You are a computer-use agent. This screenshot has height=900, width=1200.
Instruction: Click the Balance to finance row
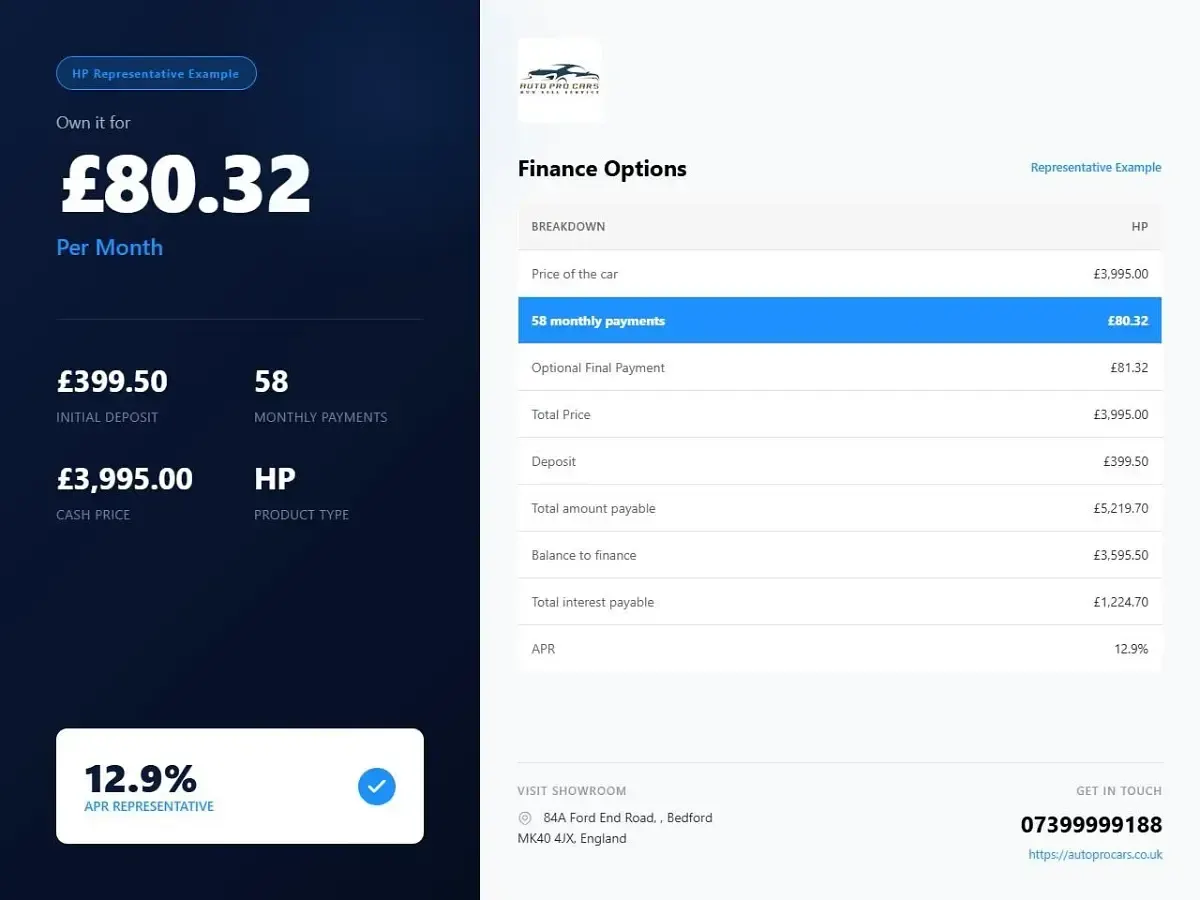840,555
